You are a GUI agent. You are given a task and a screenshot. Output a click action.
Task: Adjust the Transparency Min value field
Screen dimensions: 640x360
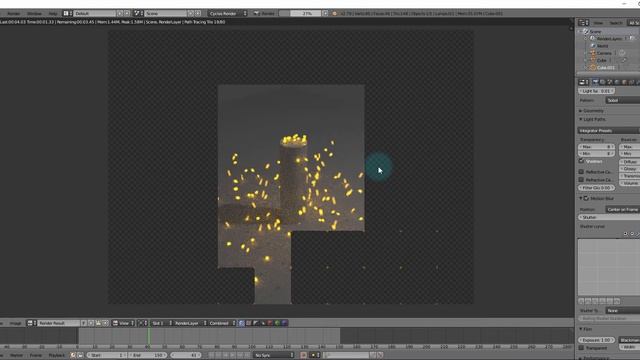pos(596,154)
